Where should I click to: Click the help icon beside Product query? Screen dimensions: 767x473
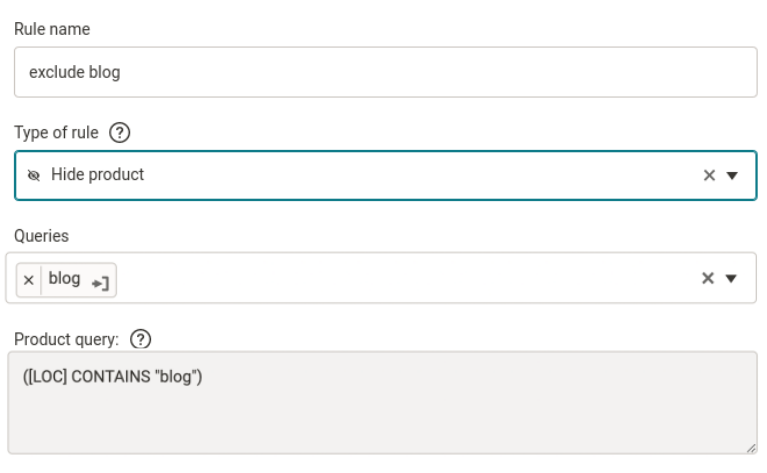[x=140, y=339]
